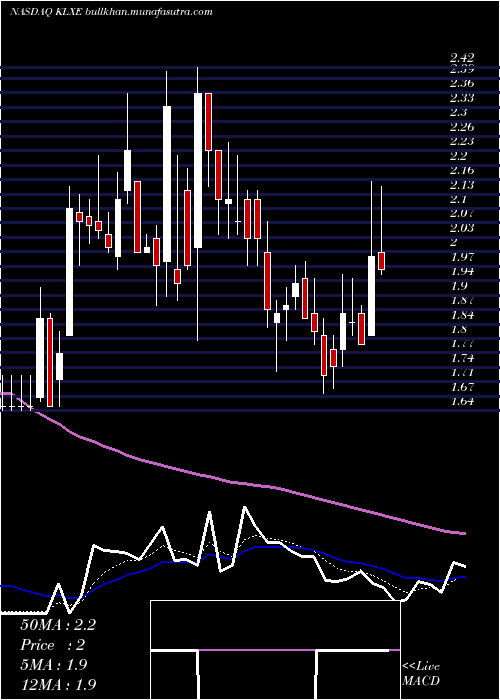Viewport: 500px width, 700px height.
Task: Select the 2.42 price axis label
Action: pos(462,58)
